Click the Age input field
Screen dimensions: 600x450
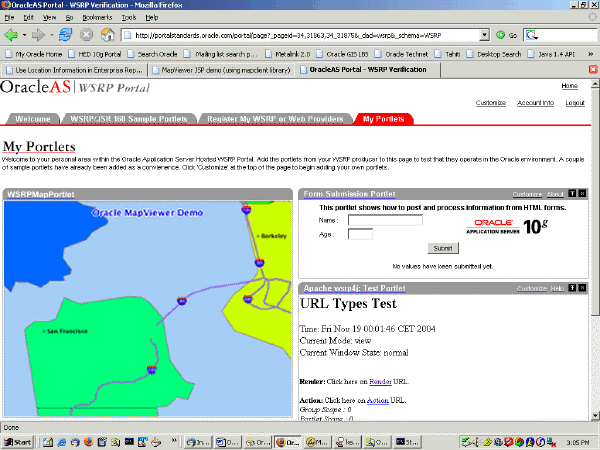pyautogui.click(x=360, y=234)
